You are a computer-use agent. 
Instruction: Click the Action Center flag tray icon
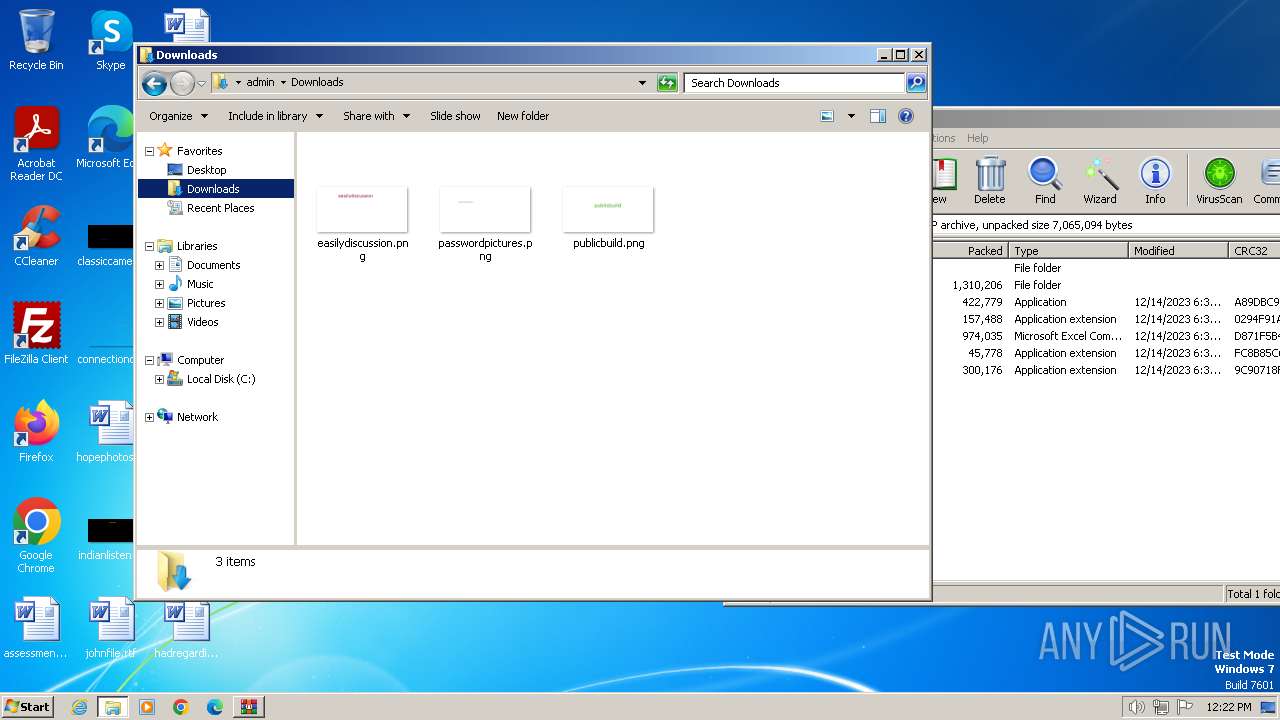tap(1184, 707)
